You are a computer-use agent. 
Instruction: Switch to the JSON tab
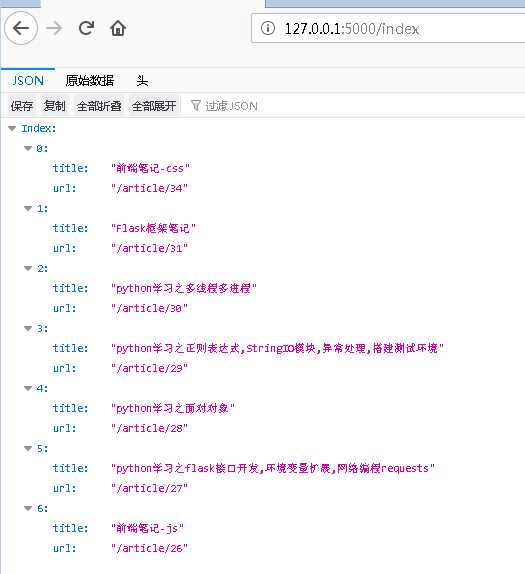click(x=28, y=81)
